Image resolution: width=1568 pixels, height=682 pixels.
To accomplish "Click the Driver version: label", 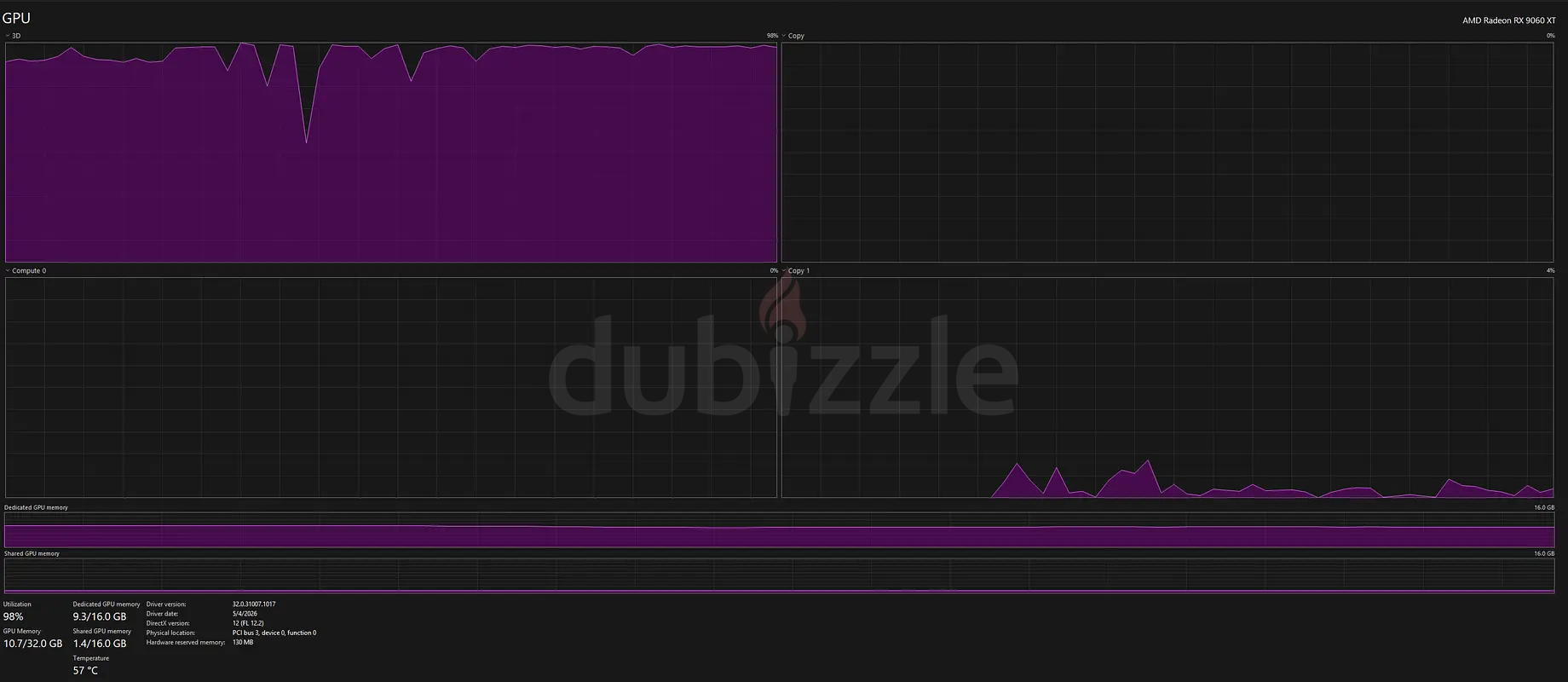I will click(166, 604).
